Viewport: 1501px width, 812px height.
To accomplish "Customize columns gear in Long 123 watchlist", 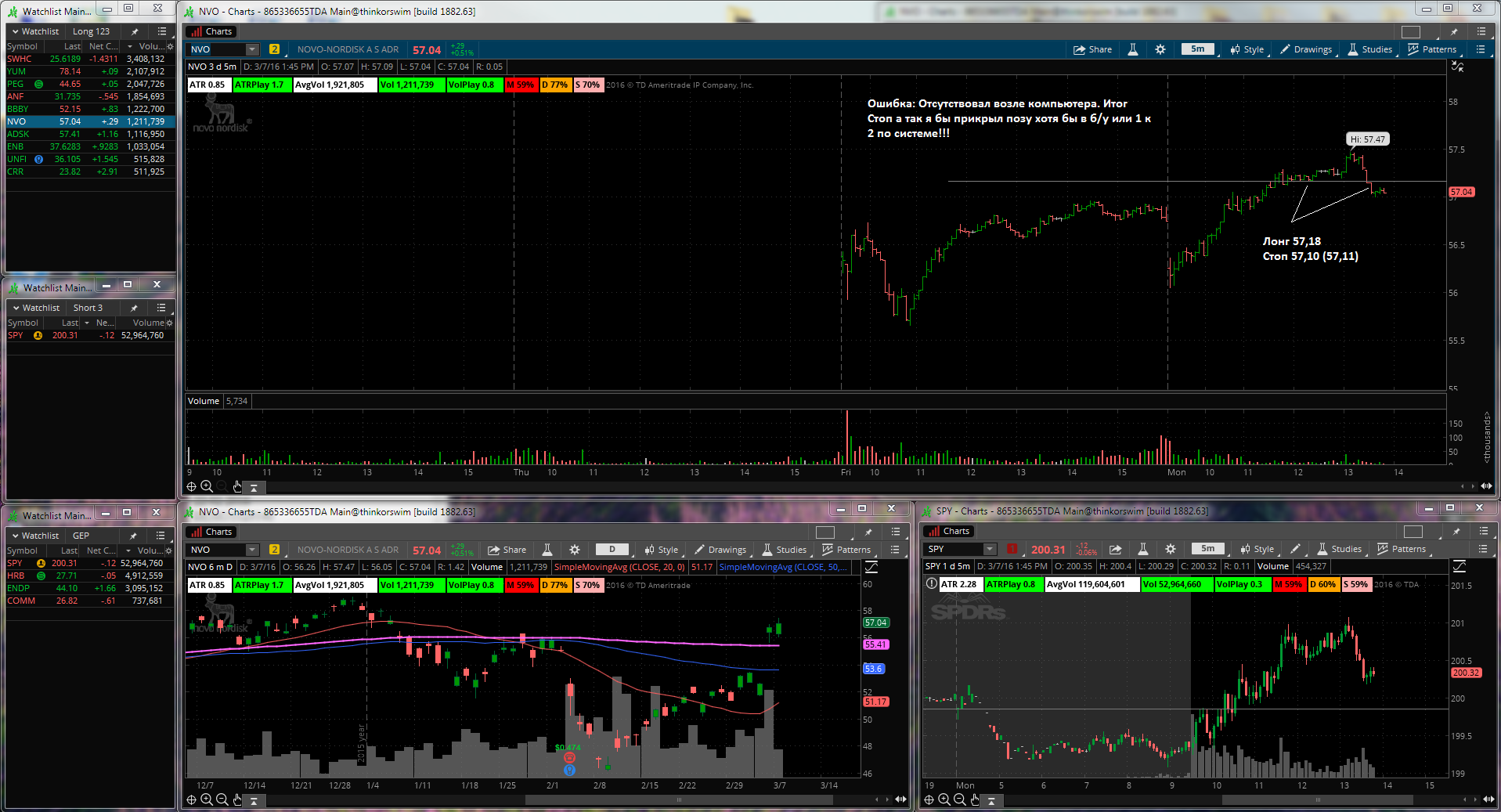I will (170, 46).
